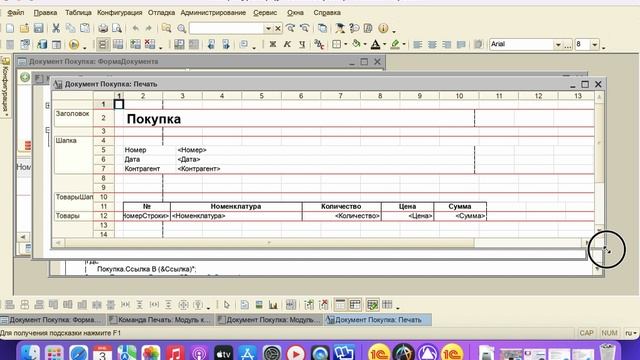Select the <Сумма> parameter cell
Image resolution: width=640 pixels, height=360 pixels.
(x=460, y=216)
